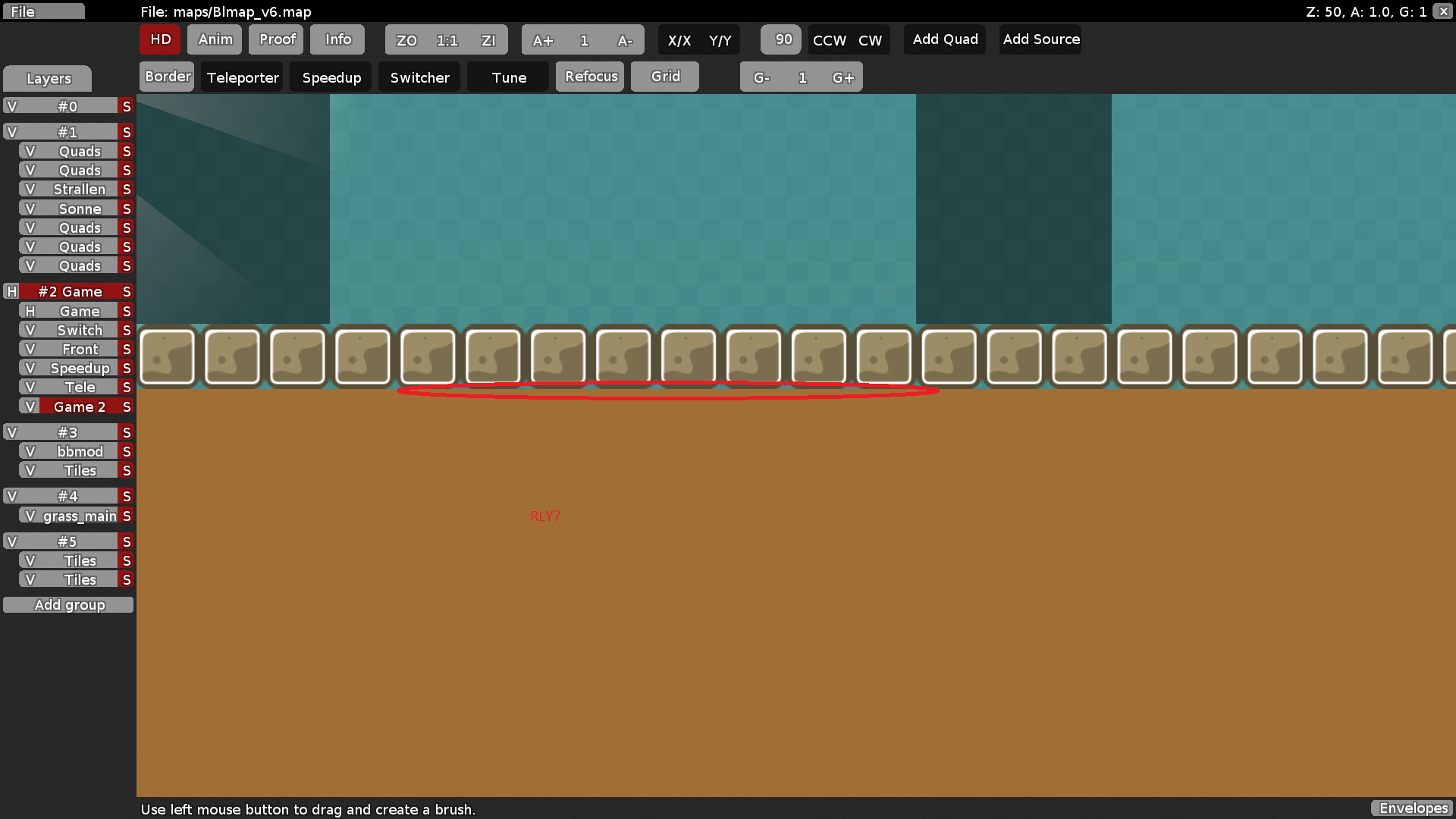Hide the Sonne layer
This screenshot has width=1456, height=819.
pyautogui.click(x=30, y=208)
